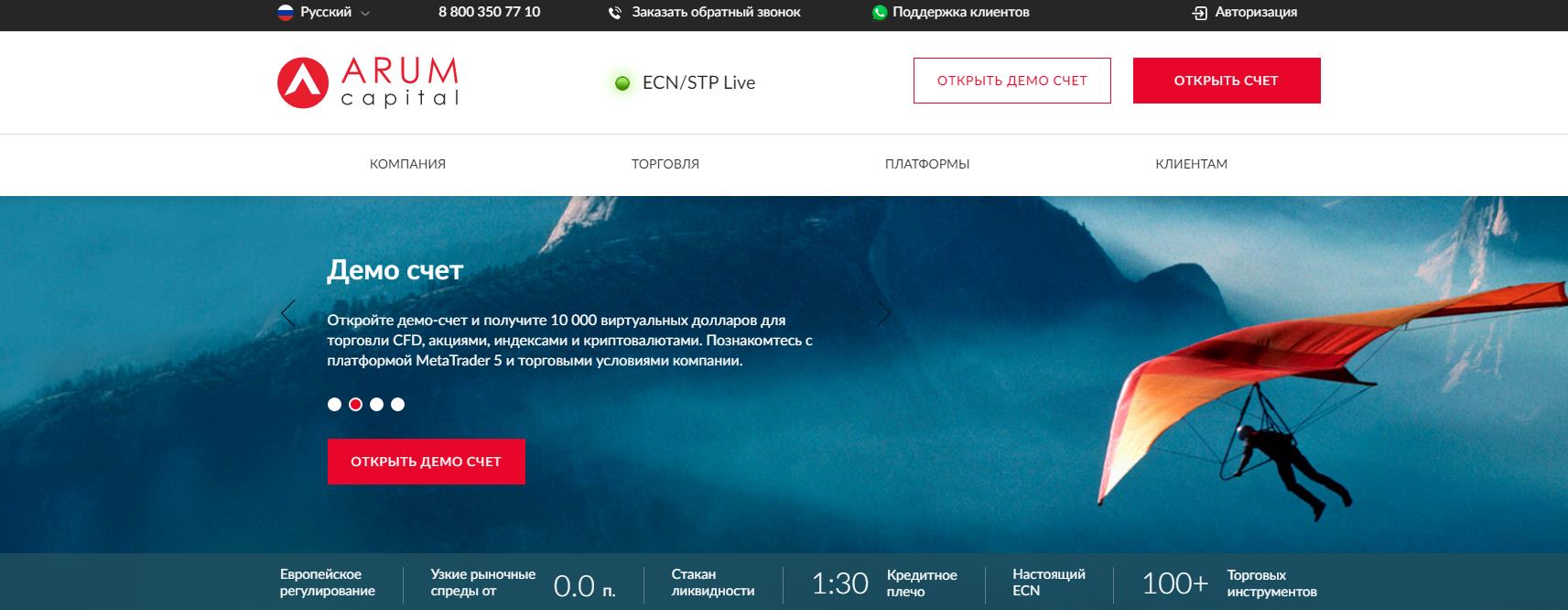Image resolution: width=1568 pixels, height=610 pixels.
Task: Click the callback phone icon
Action: (x=615, y=13)
